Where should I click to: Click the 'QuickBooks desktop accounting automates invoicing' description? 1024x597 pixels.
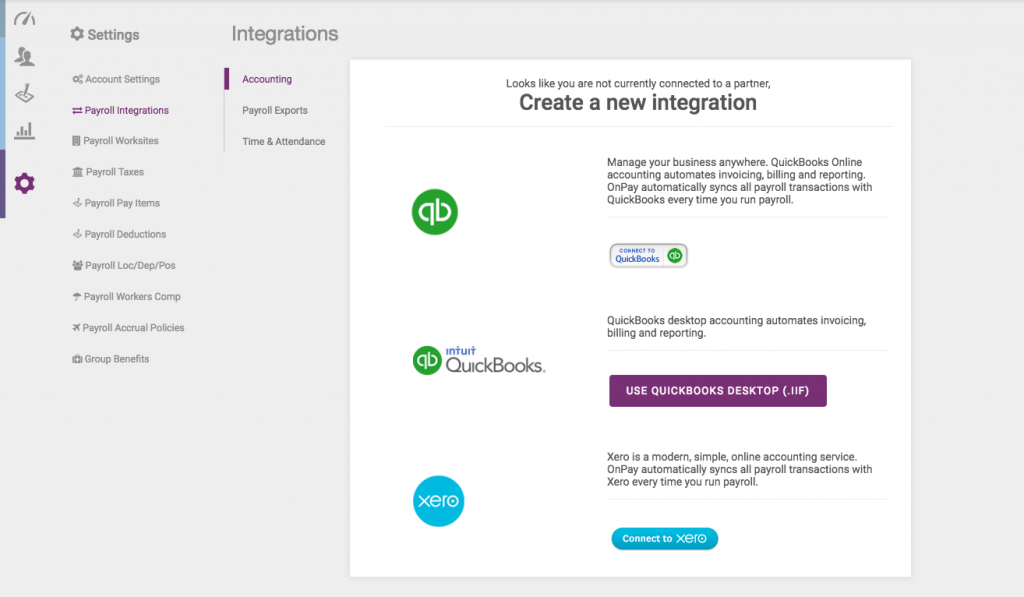737,327
